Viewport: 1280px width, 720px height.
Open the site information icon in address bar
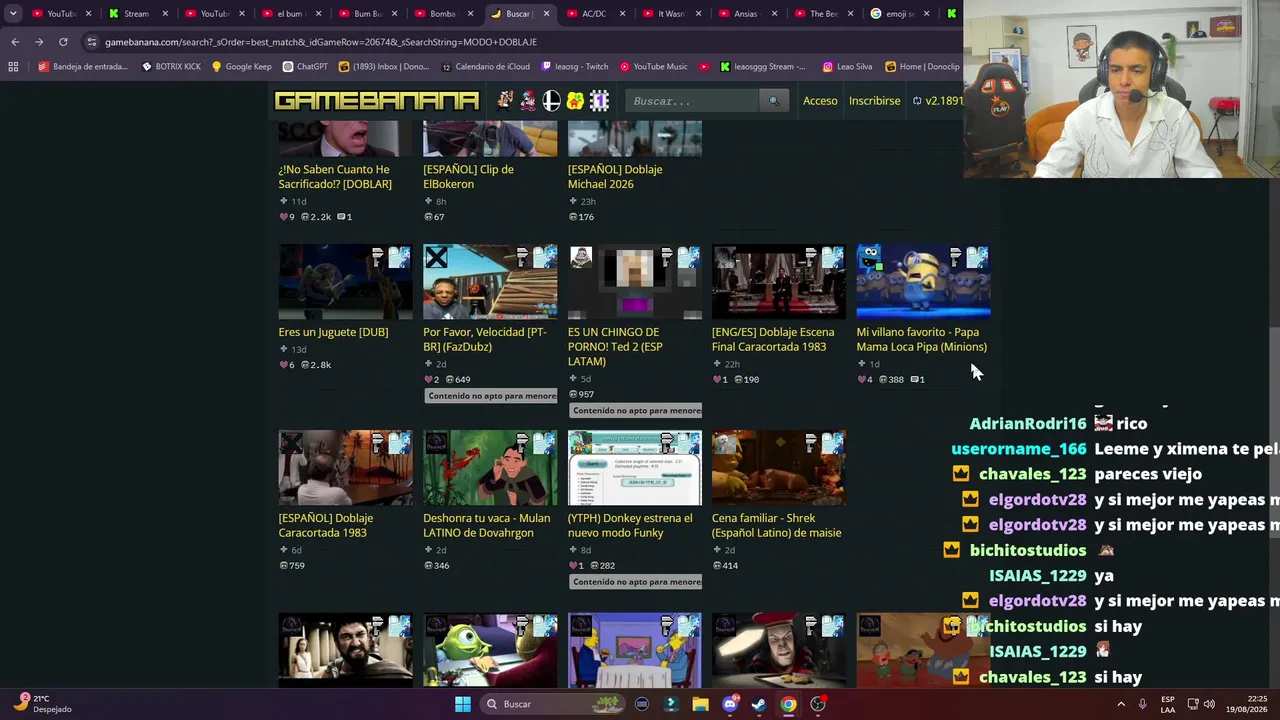(92, 42)
